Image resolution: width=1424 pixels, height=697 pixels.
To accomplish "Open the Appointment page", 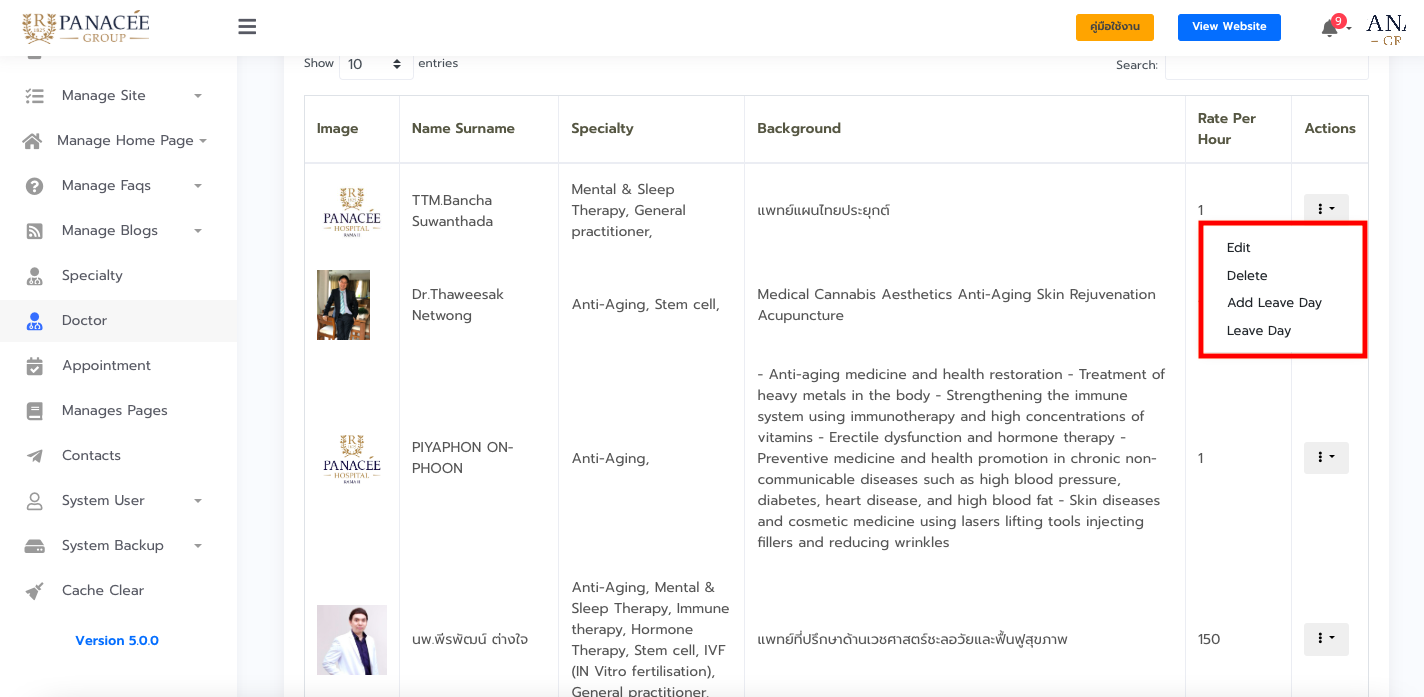I will pos(106,366).
